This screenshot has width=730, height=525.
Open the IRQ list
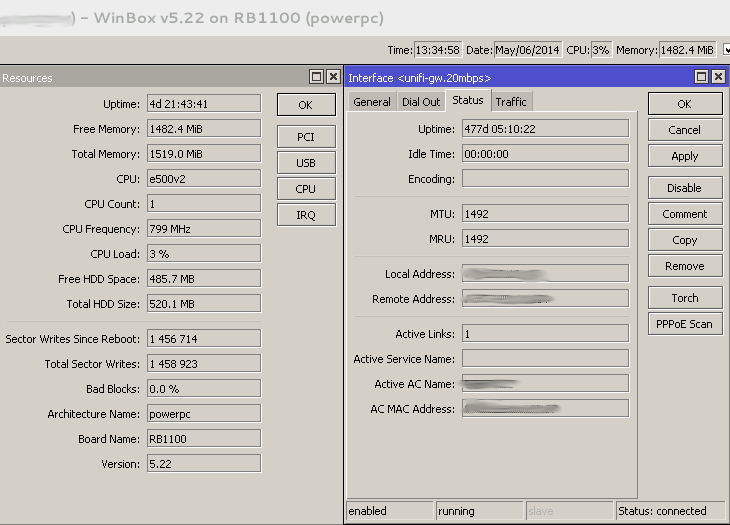pyautogui.click(x=306, y=215)
